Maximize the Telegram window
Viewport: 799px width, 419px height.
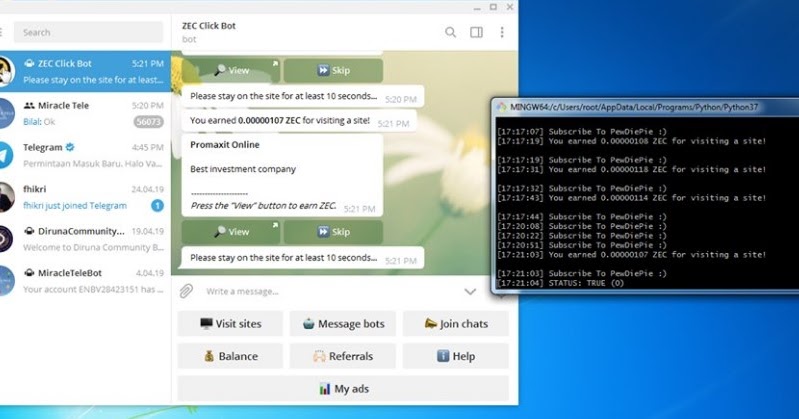coord(493,7)
